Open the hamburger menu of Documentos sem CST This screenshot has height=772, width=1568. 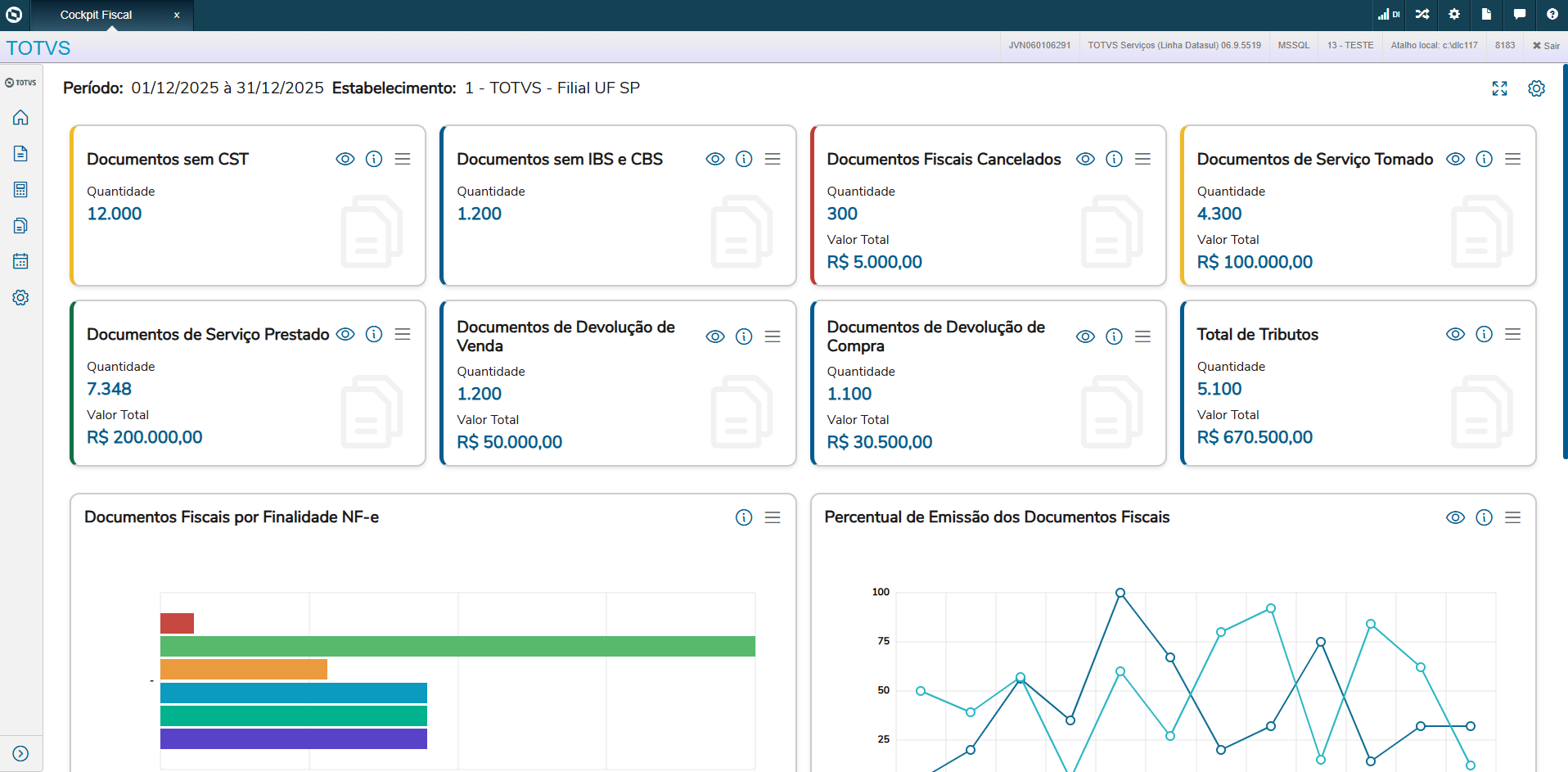pyautogui.click(x=403, y=159)
